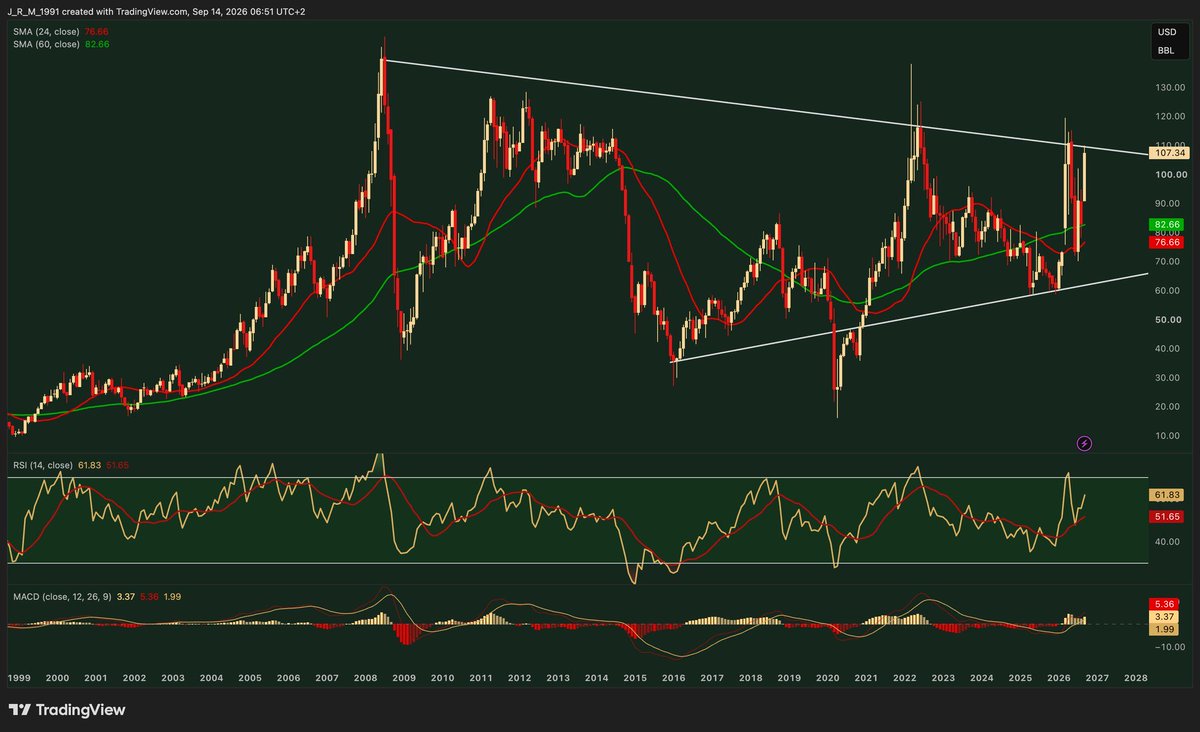Click the 2008 year label
The width and height of the screenshot is (1200, 732).
pyautogui.click(x=365, y=677)
